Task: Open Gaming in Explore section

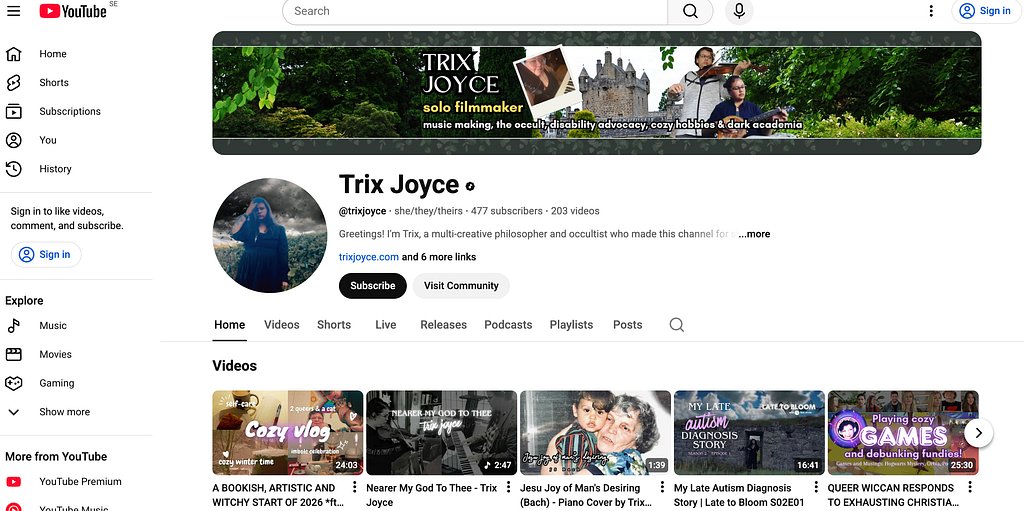Action: [x=56, y=383]
